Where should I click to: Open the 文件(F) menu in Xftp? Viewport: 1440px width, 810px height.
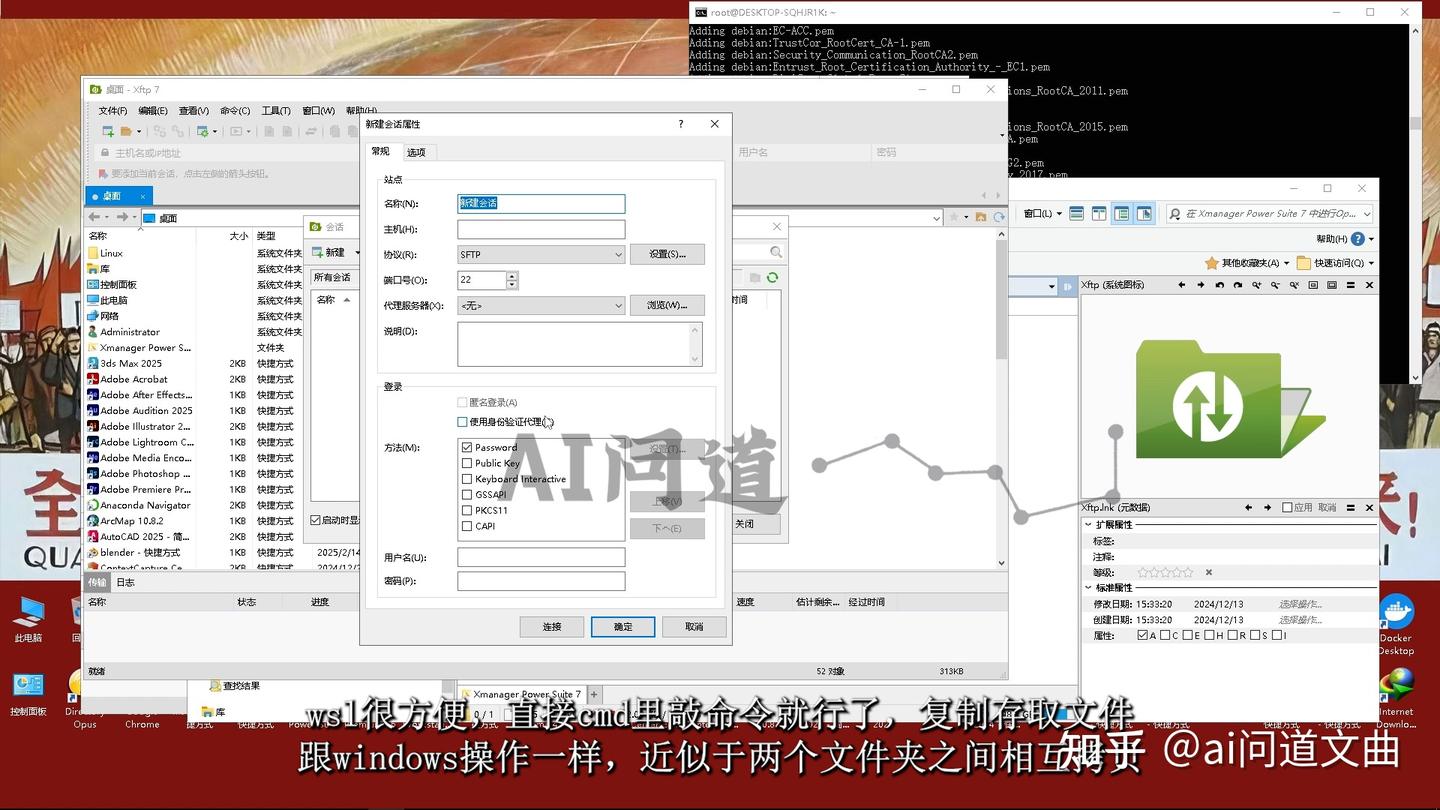point(112,111)
